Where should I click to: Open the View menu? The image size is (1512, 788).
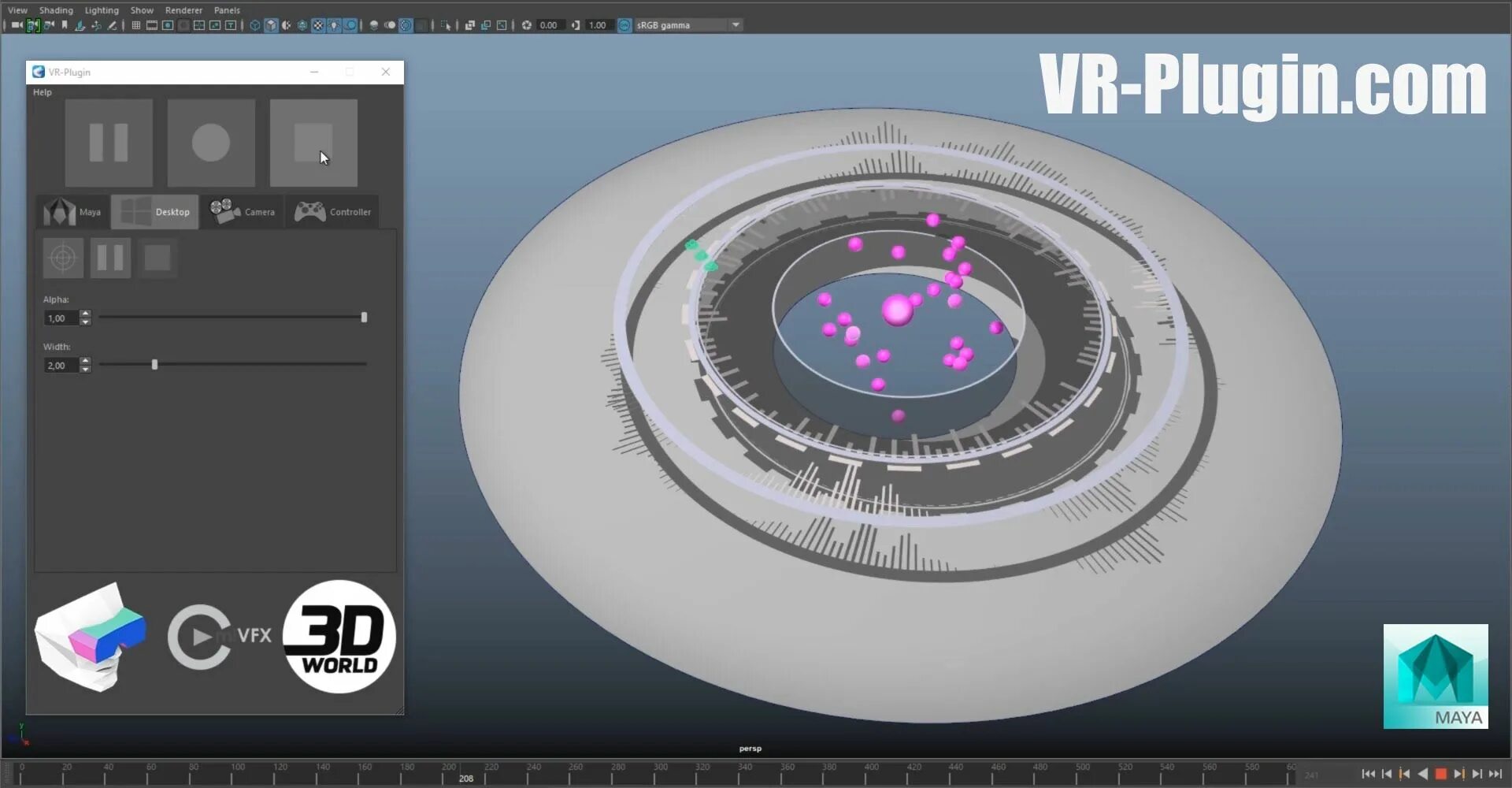17,10
